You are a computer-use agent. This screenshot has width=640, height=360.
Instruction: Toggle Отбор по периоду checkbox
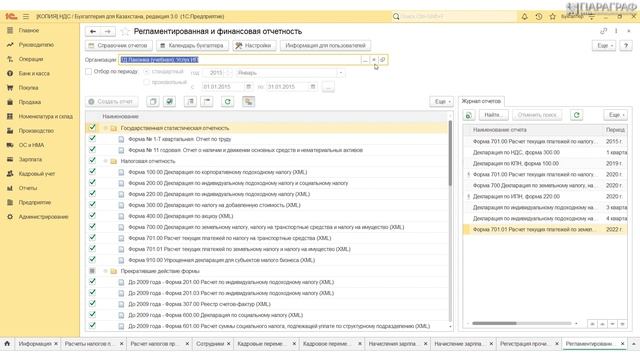pyautogui.click(x=89, y=71)
